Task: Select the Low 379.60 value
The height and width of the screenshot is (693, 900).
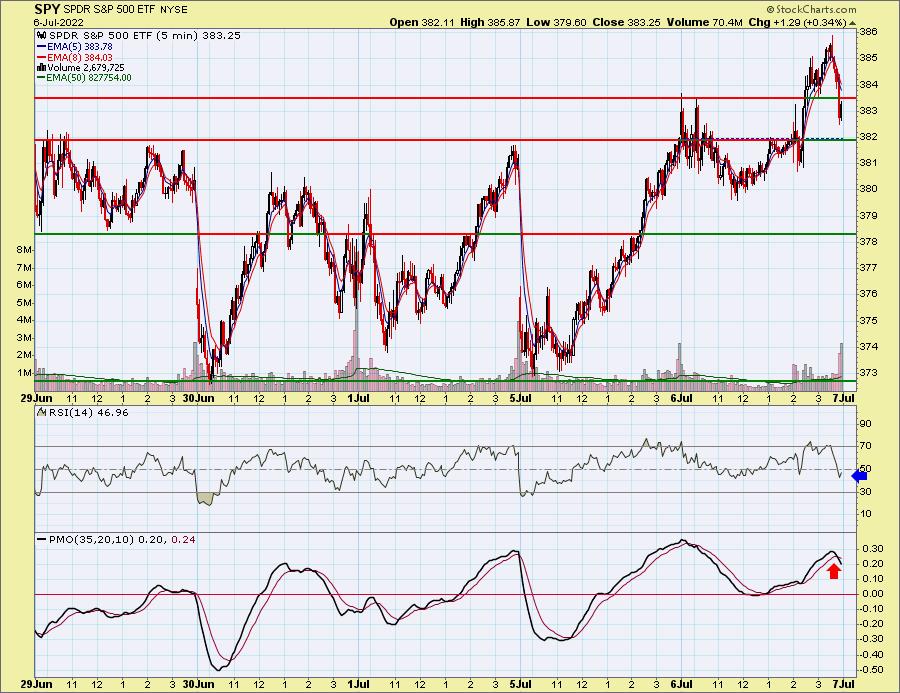Action: [556, 22]
